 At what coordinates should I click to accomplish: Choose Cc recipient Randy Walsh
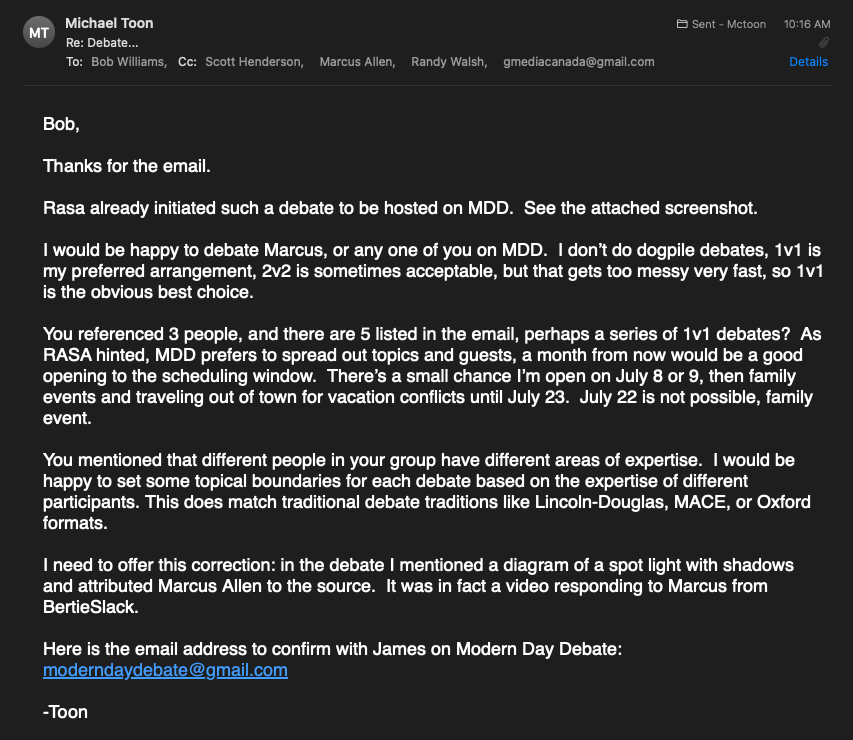tap(449, 62)
